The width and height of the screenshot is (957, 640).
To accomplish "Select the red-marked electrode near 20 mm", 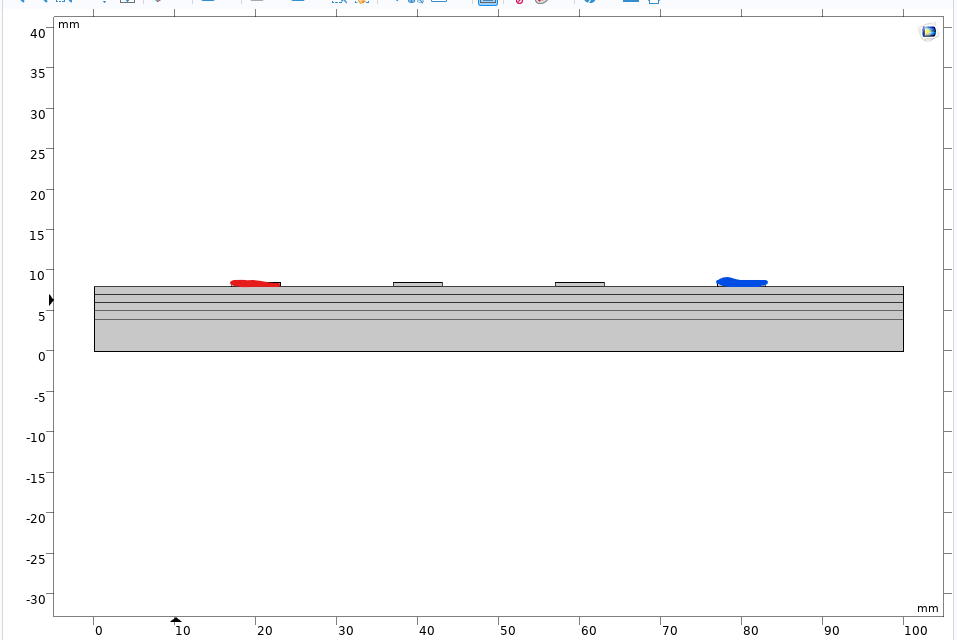I will [x=255, y=284].
